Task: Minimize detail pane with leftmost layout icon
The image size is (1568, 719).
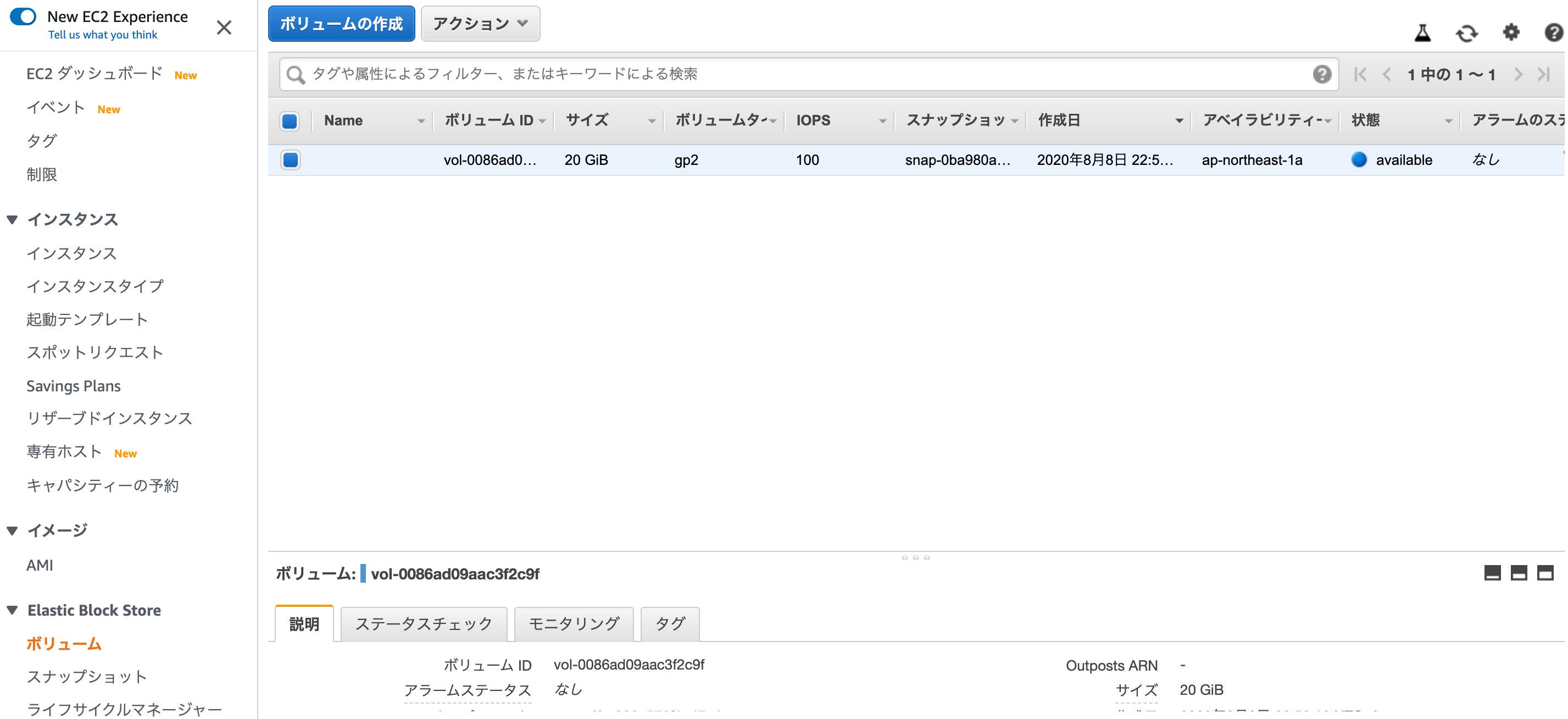Action: tap(1492, 573)
